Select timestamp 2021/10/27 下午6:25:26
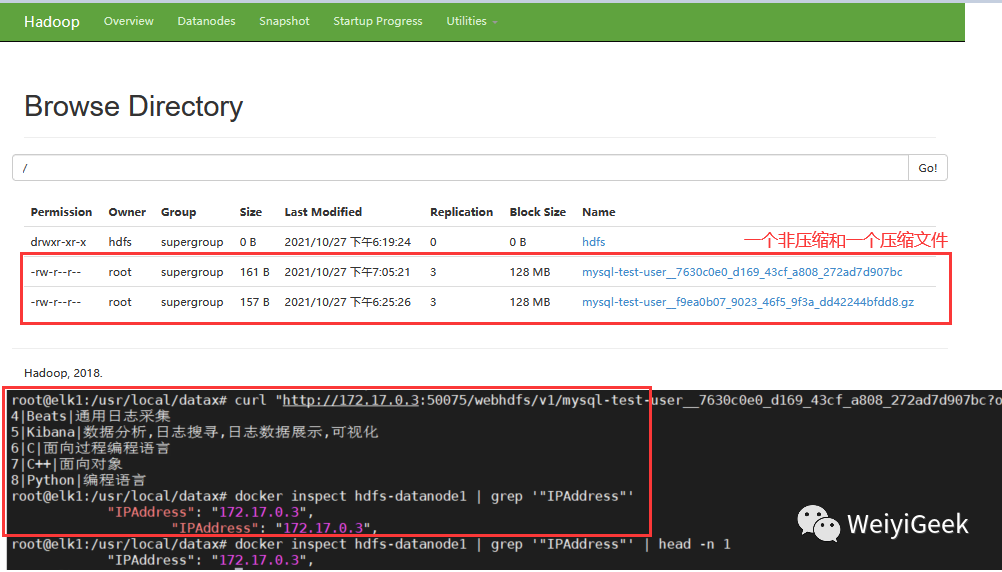1002x572 pixels. [x=348, y=302]
